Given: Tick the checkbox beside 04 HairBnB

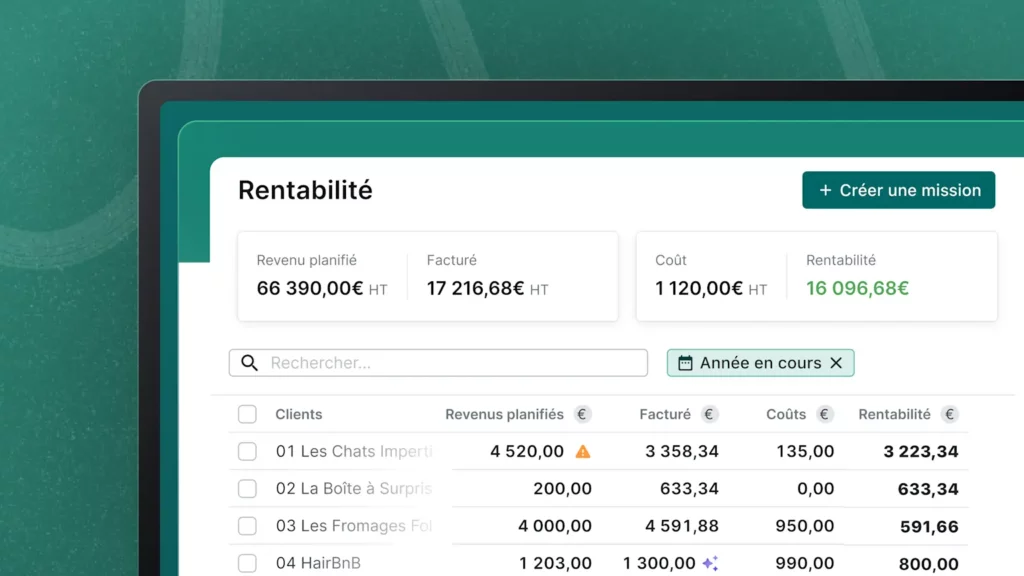Looking at the screenshot, I should point(247,563).
